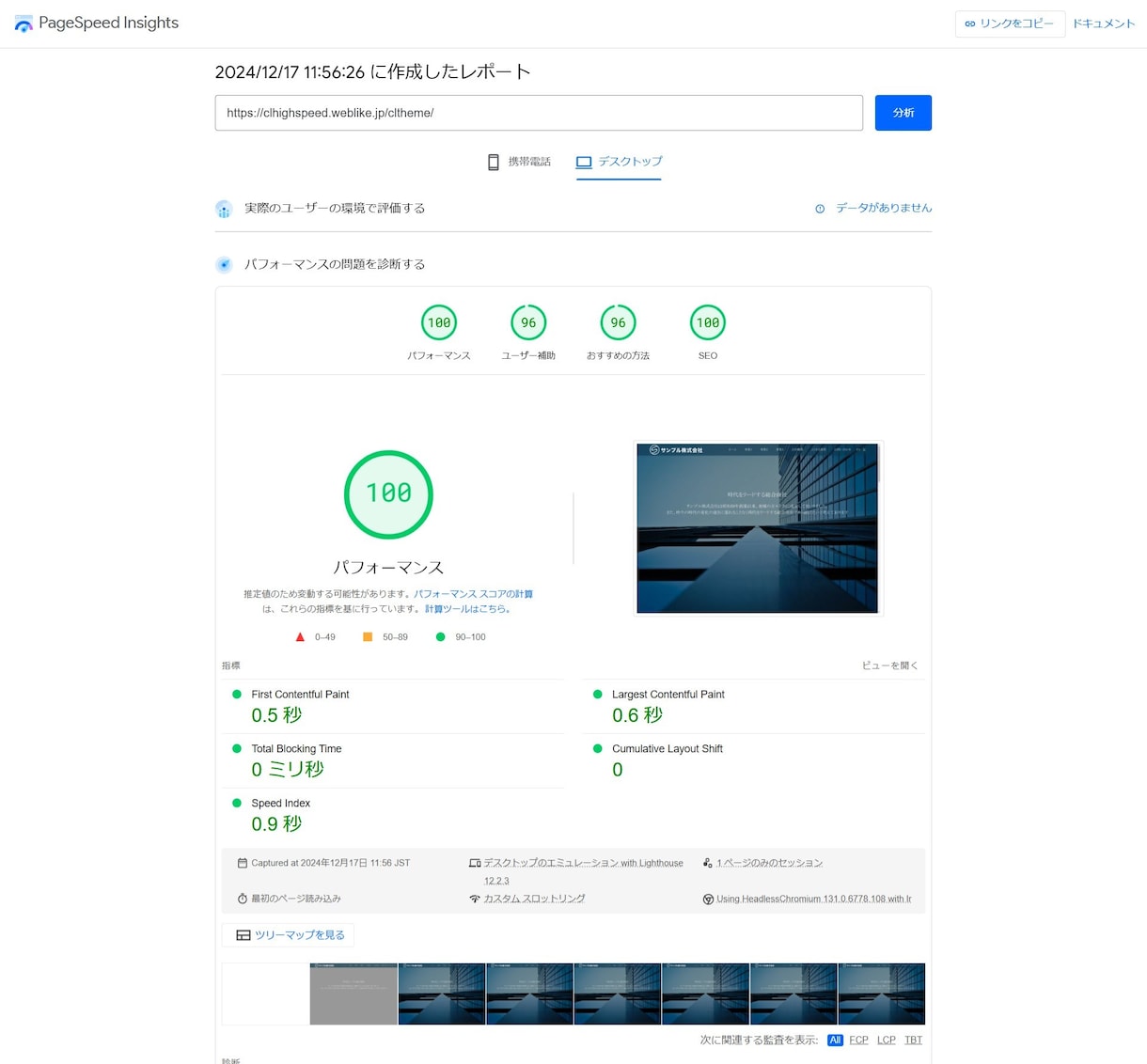The image size is (1147, 1064).
Task: Click green status dot for Total Blocking Time
Action: coord(237,749)
